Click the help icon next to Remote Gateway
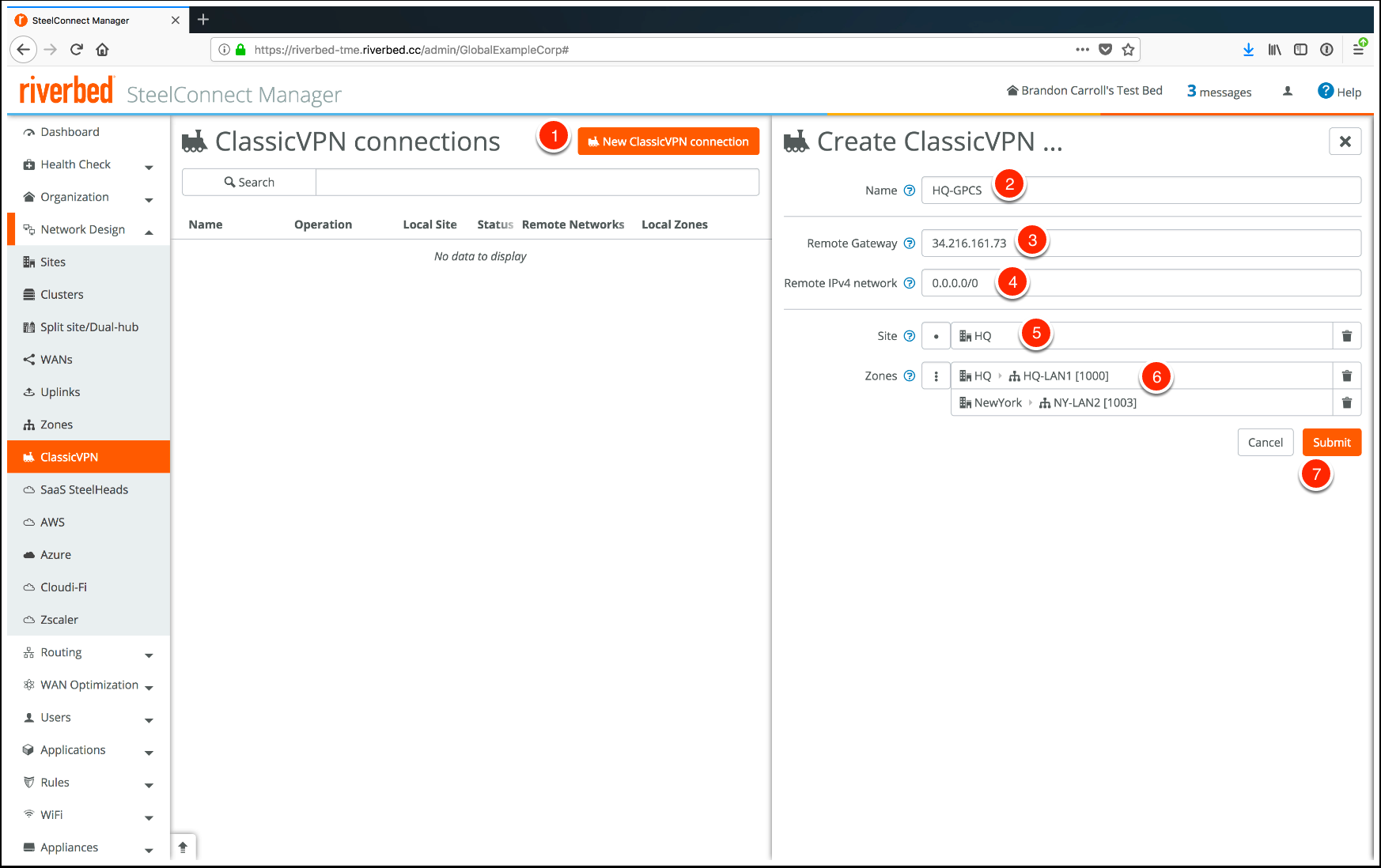Image resolution: width=1381 pixels, height=868 pixels. coord(910,243)
